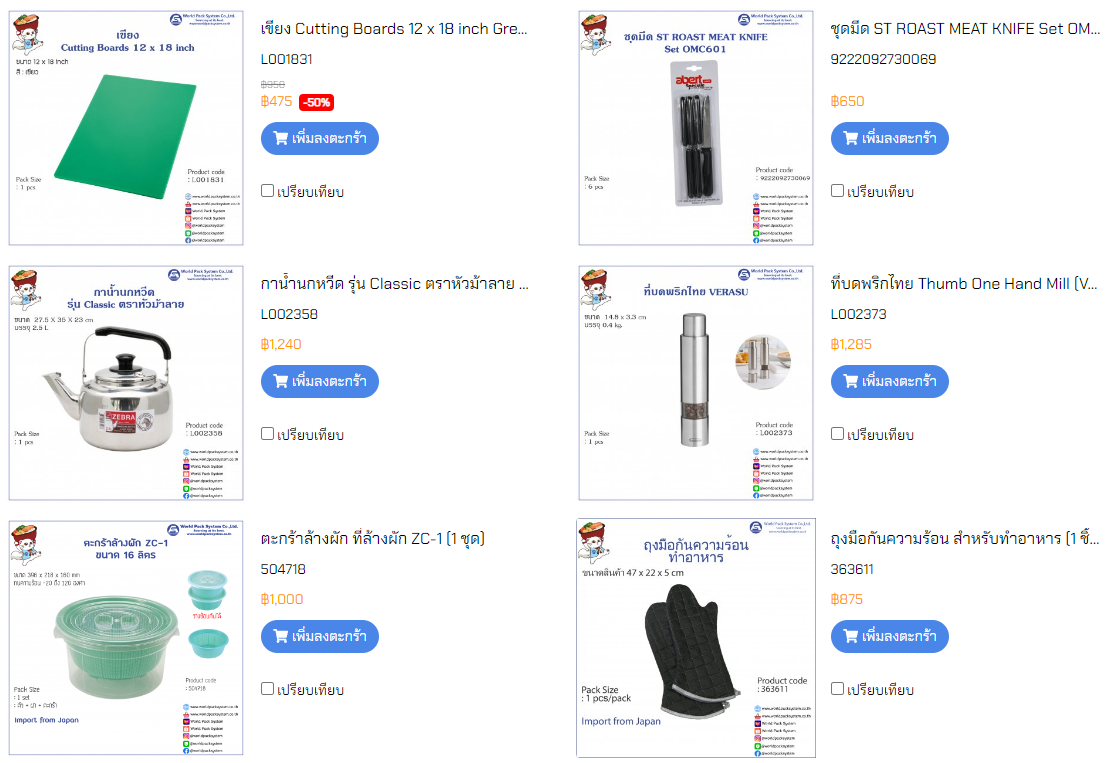Click cart icon for heat-resistant glove 363611

click(x=850, y=636)
